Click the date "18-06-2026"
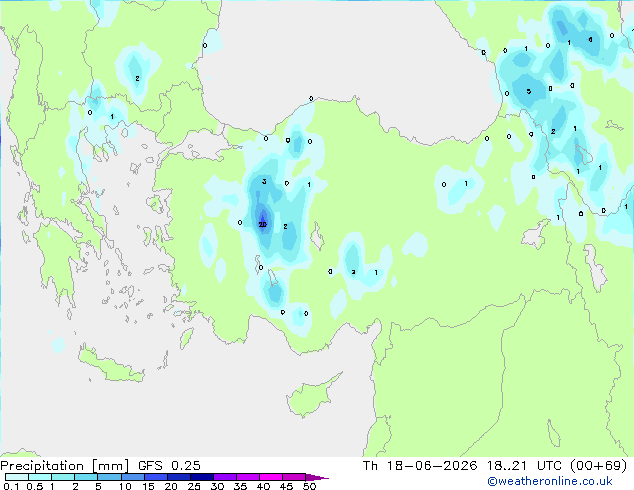This screenshot has height=490, width=634. 432,466
